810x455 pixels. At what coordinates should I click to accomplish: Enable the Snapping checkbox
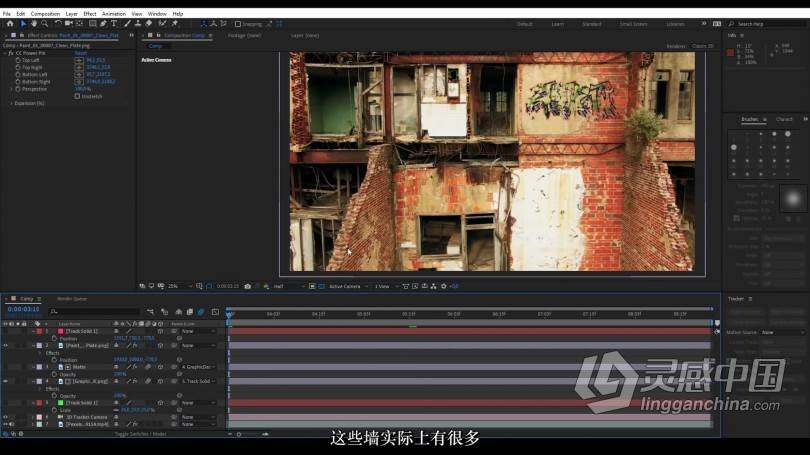(x=236, y=23)
